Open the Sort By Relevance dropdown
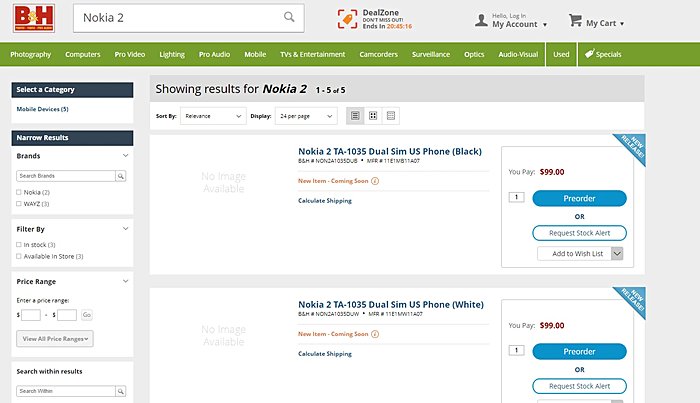Image resolution: width=700 pixels, height=403 pixels. 212,116
